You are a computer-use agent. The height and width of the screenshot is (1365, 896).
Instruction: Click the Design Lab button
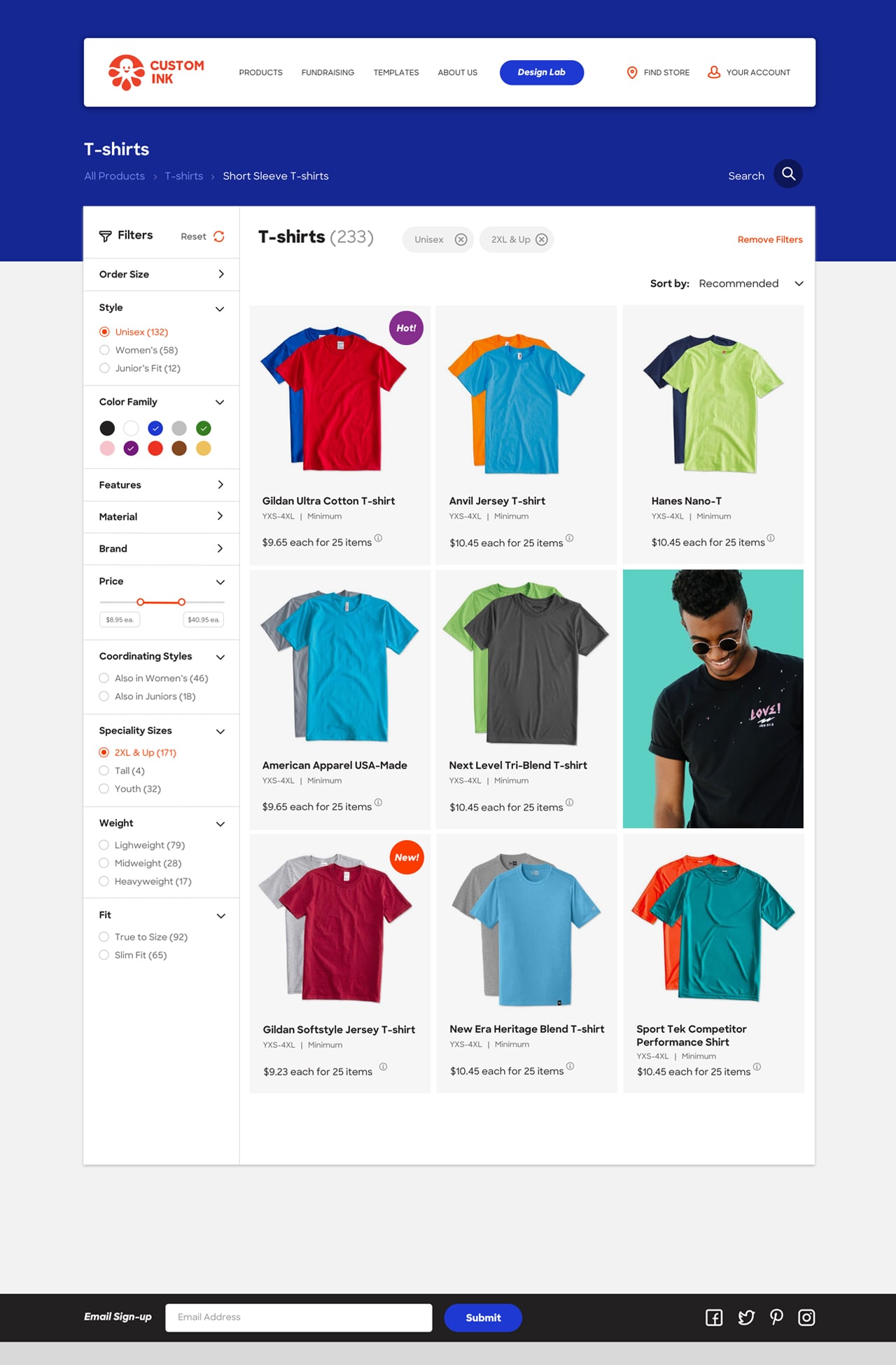click(541, 73)
